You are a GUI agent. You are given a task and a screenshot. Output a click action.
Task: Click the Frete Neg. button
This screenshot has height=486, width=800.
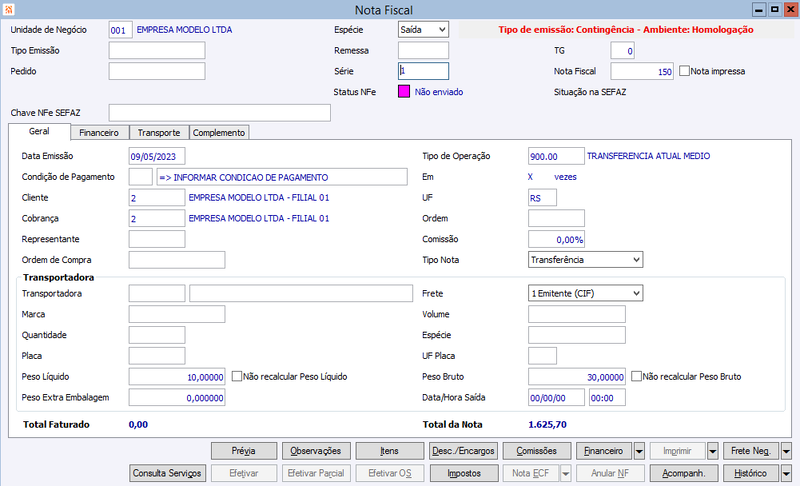coord(751,451)
